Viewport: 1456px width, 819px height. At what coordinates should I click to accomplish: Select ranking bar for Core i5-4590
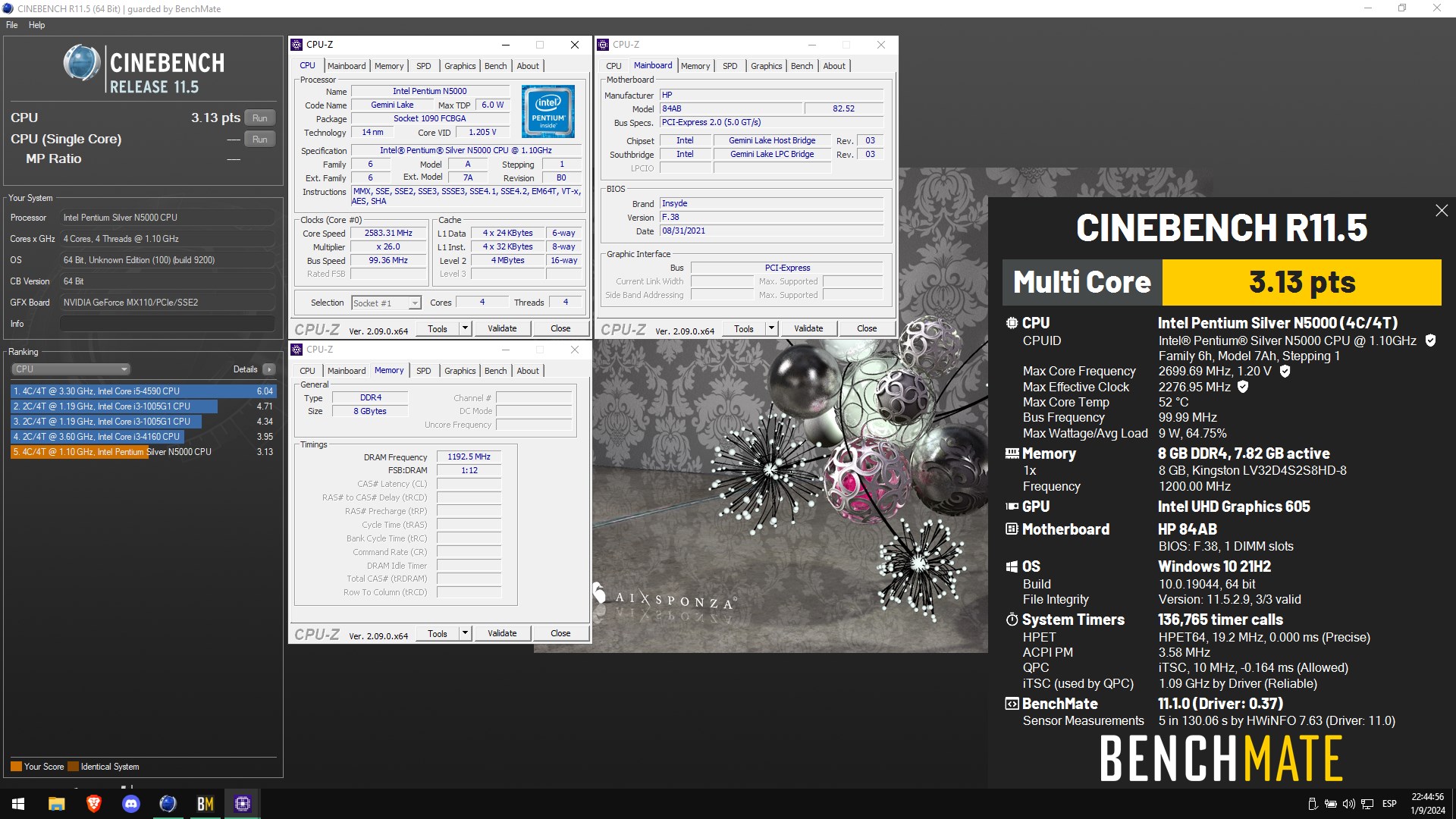pos(143,391)
